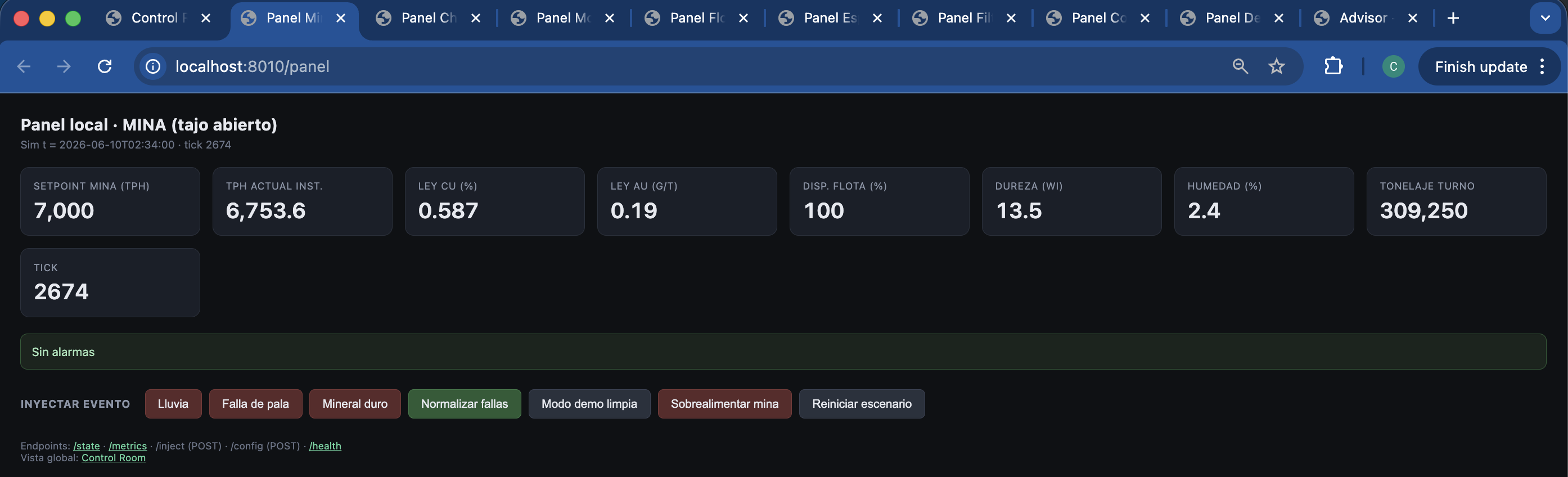The width and height of the screenshot is (1568, 477).
Task: Reload the localhost panel page
Action: click(x=105, y=66)
